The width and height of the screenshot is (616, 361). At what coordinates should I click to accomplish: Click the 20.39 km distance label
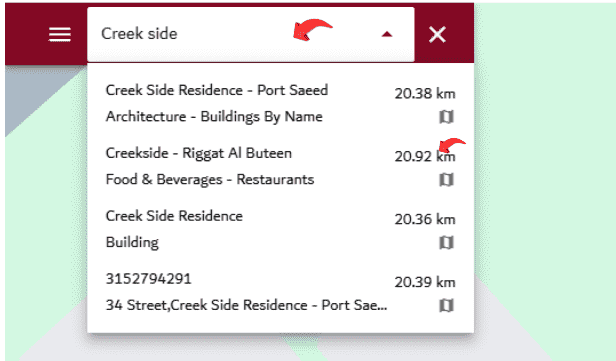coord(425,282)
